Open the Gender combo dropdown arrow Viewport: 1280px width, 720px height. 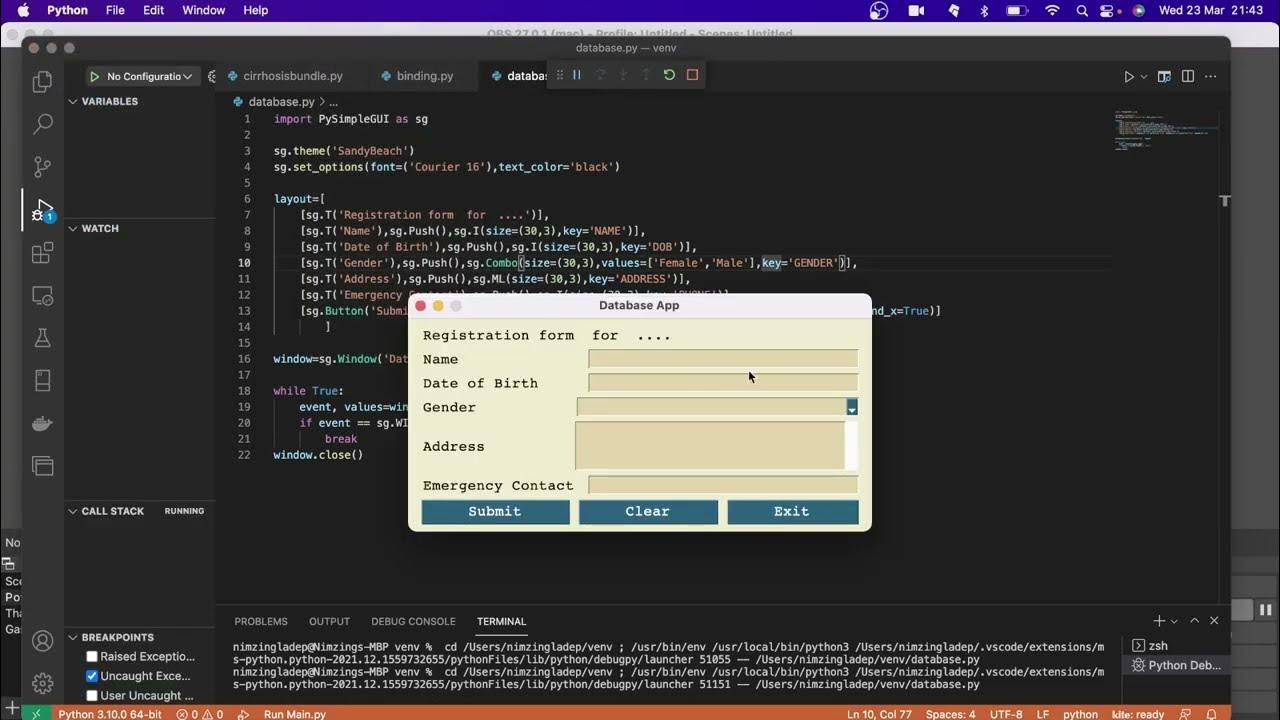(x=852, y=407)
